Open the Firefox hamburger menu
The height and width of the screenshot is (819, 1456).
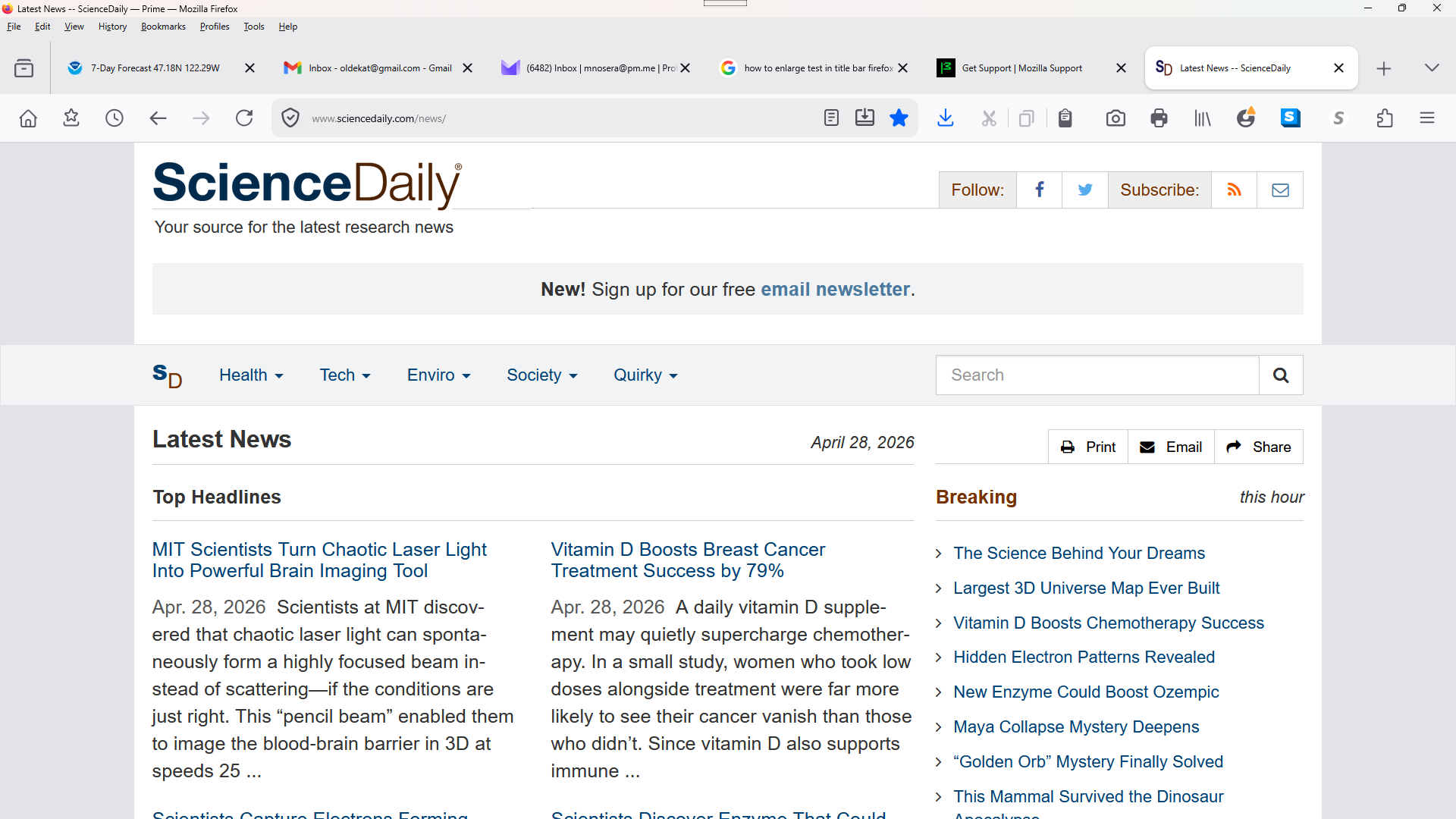tap(1427, 118)
